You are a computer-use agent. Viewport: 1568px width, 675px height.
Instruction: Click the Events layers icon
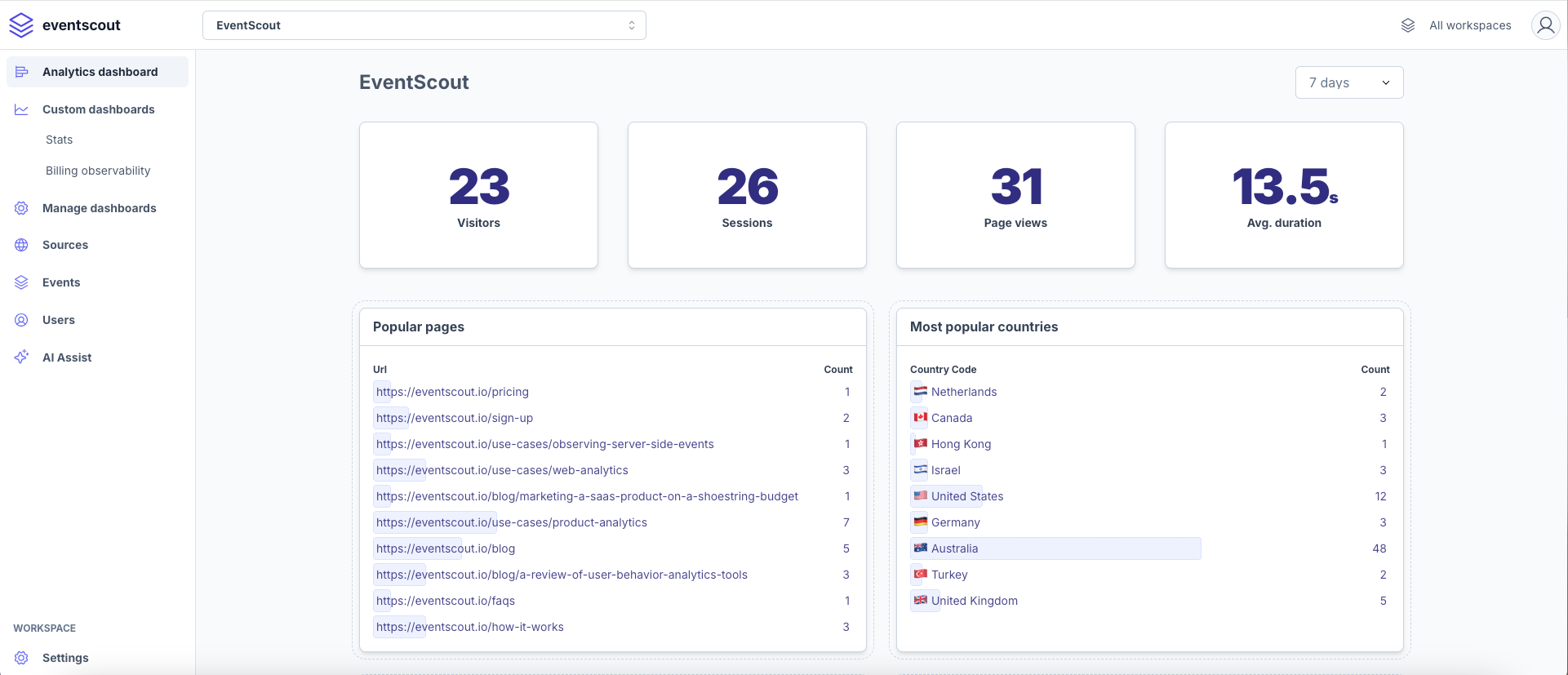(x=22, y=282)
